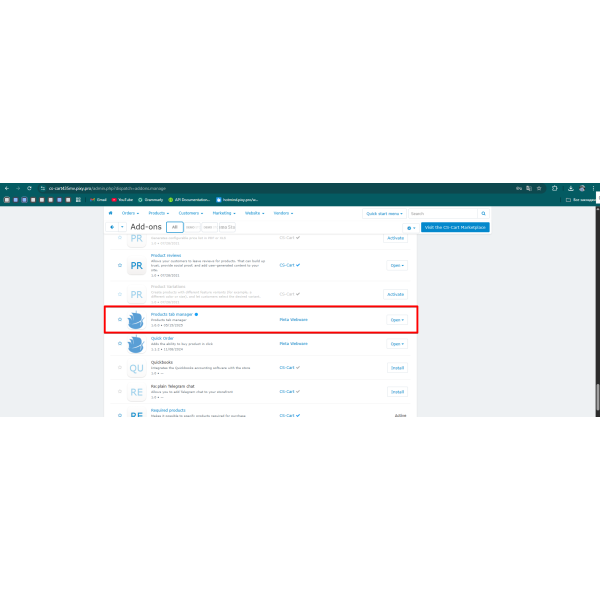Select the All add-ons filter tab

[175, 227]
